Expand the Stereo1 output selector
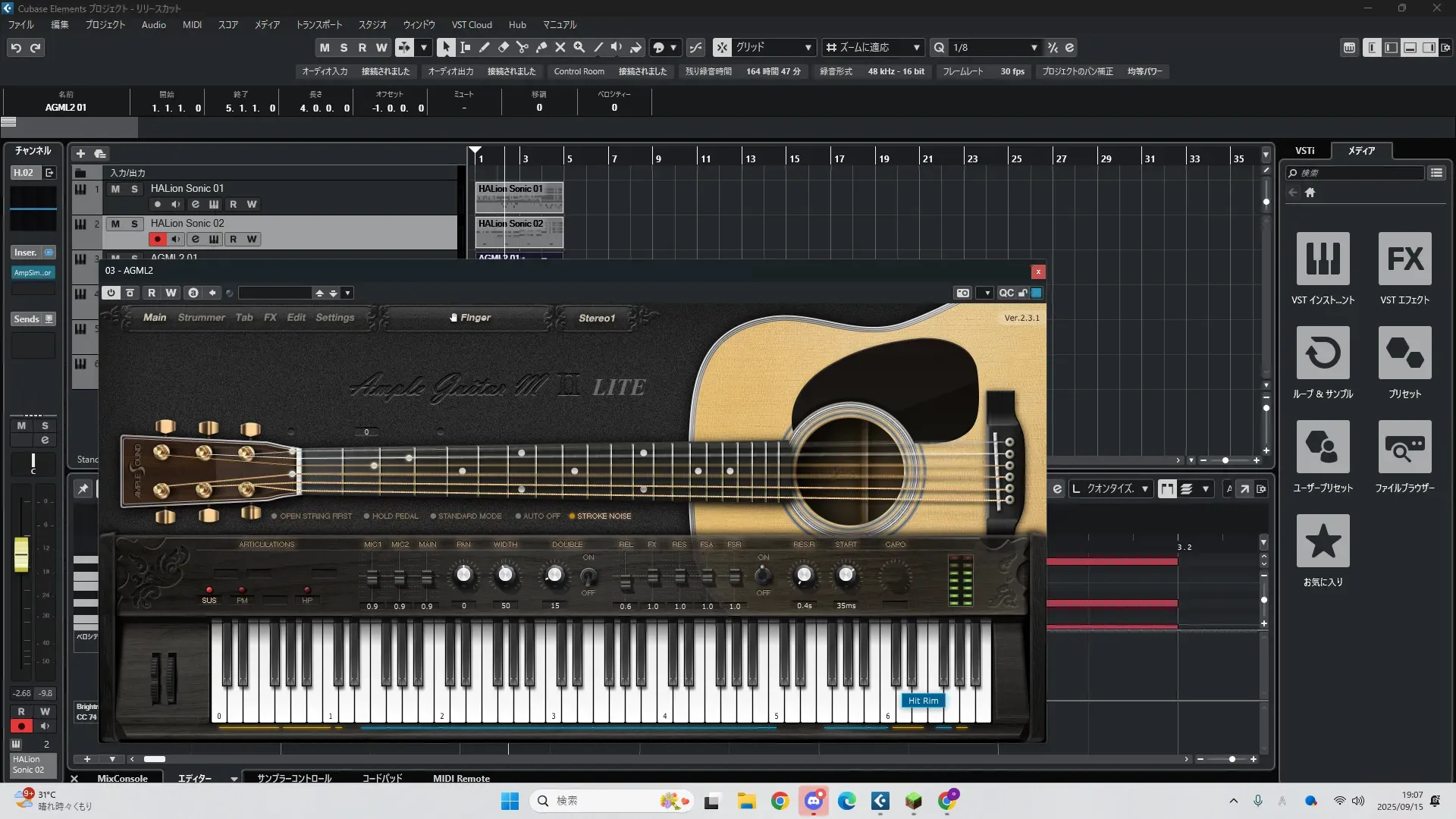The image size is (1456, 819). [x=597, y=318]
